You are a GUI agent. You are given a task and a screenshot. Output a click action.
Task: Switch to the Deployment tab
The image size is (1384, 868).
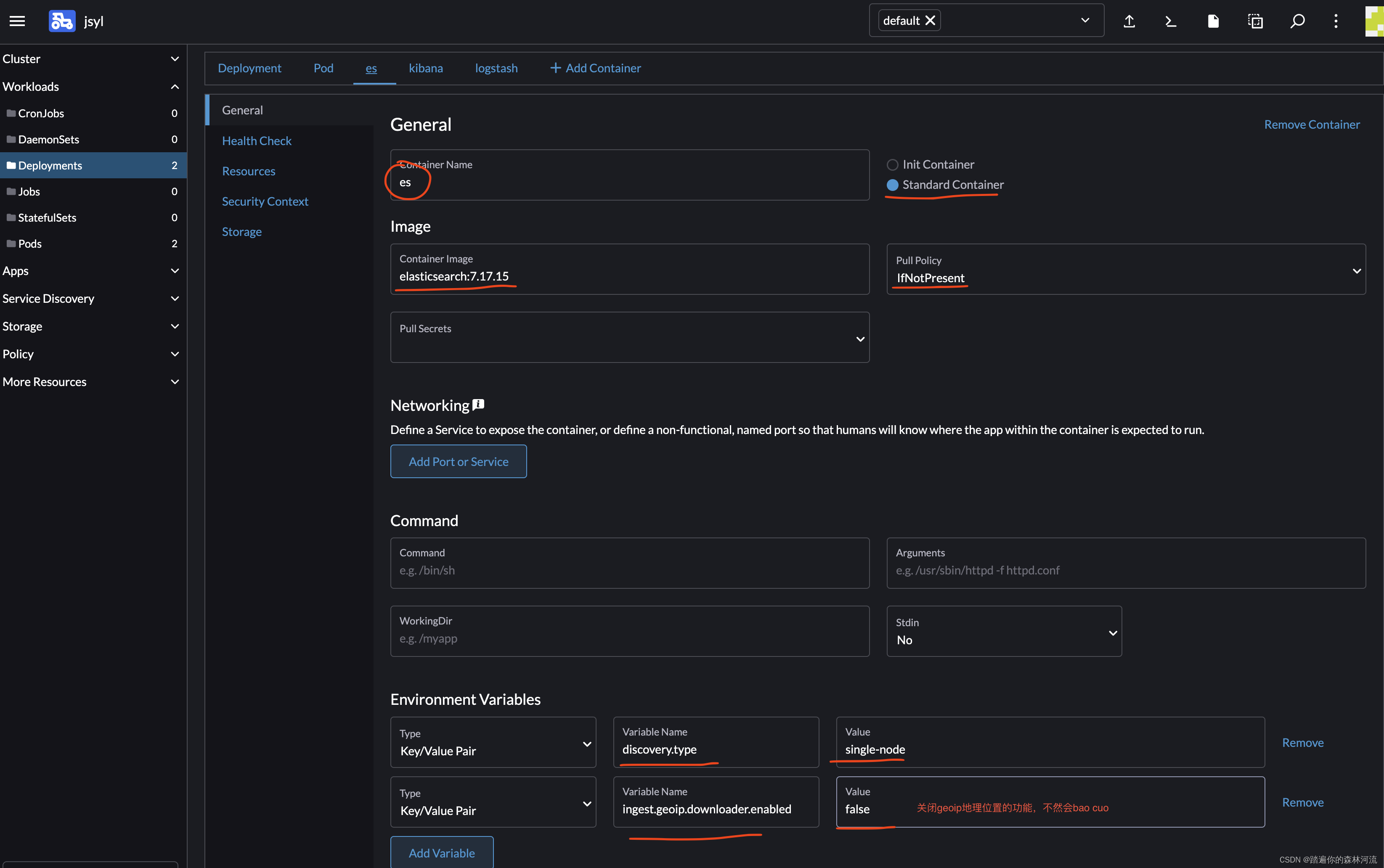(249, 68)
